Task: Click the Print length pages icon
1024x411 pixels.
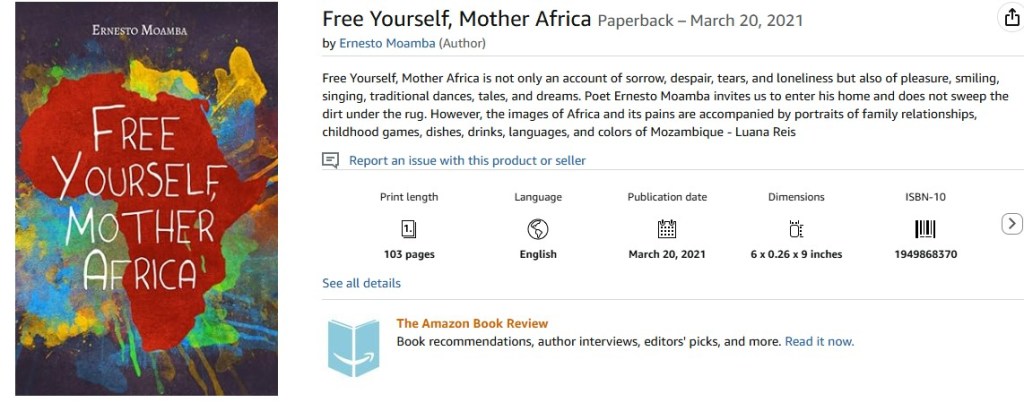Action: (x=408, y=228)
